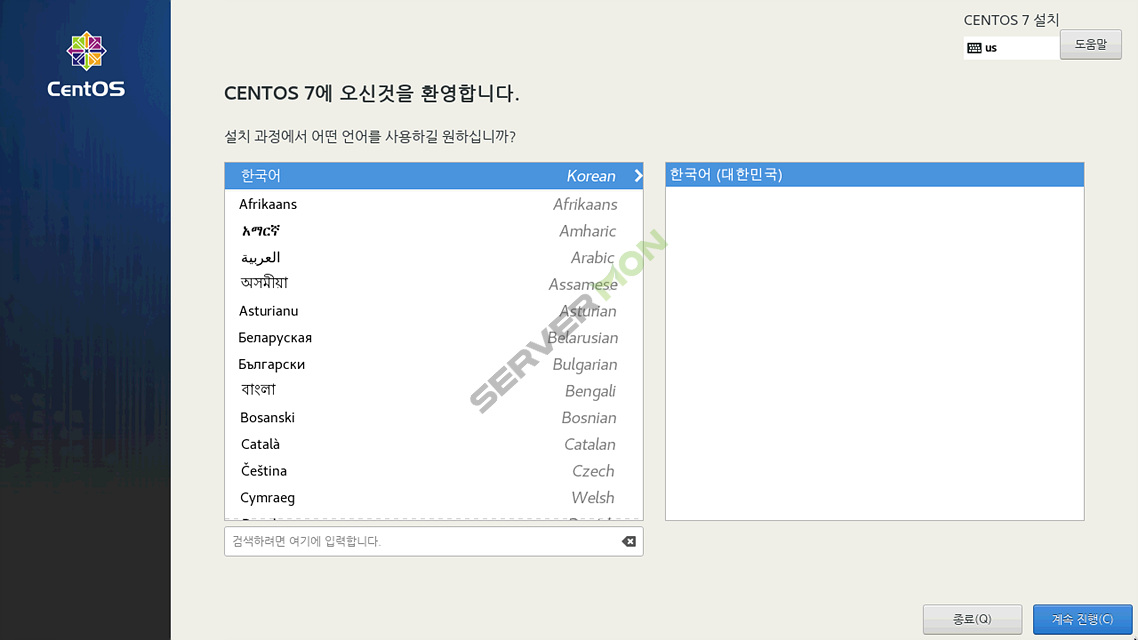Select Asturianu in the language list
This screenshot has height=640, width=1138.
click(433, 311)
